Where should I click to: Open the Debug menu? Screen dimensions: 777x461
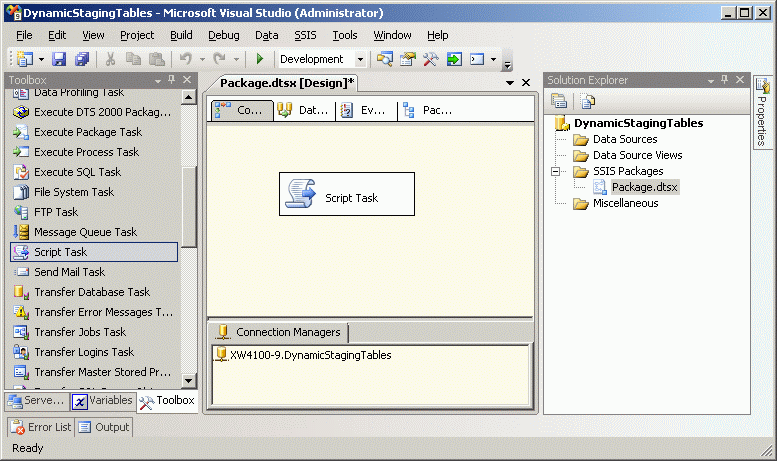point(223,35)
